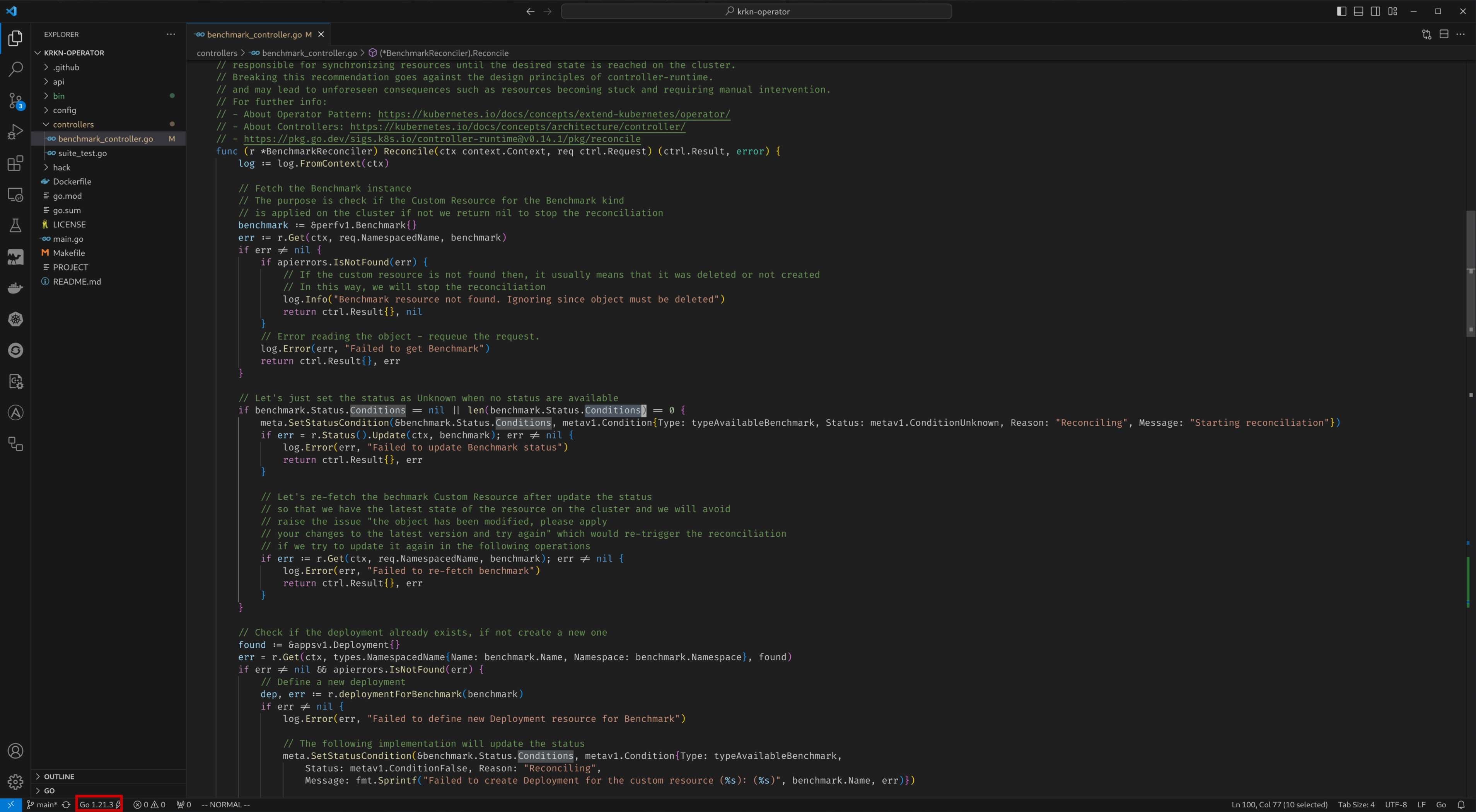Open Run and Debug view
The height and width of the screenshot is (812, 1476).
(15, 132)
